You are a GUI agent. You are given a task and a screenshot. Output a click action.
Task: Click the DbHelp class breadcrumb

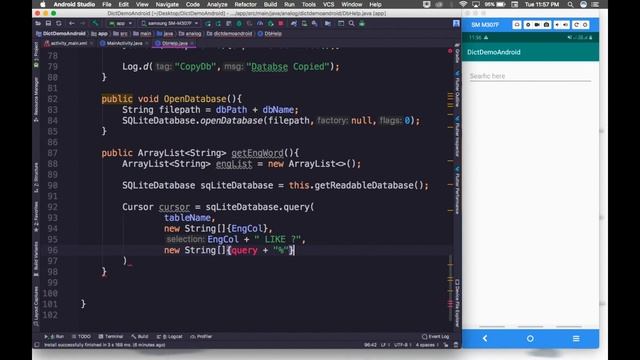coord(270,33)
